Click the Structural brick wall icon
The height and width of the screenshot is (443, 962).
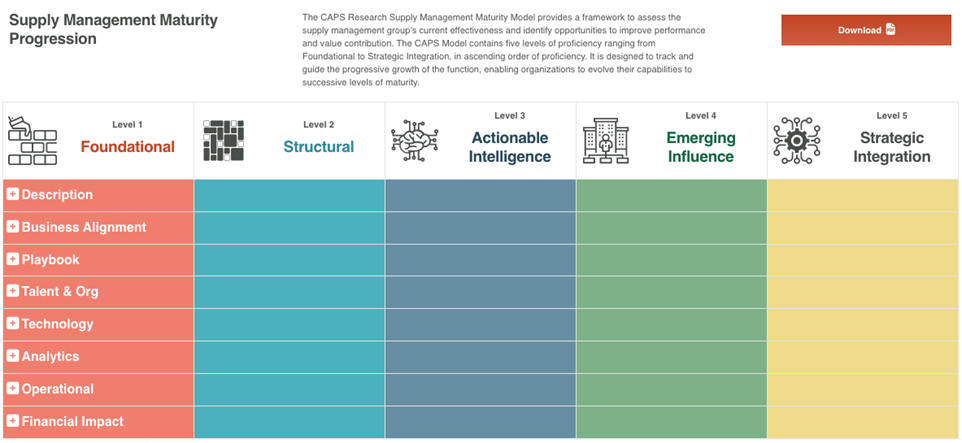223,140
